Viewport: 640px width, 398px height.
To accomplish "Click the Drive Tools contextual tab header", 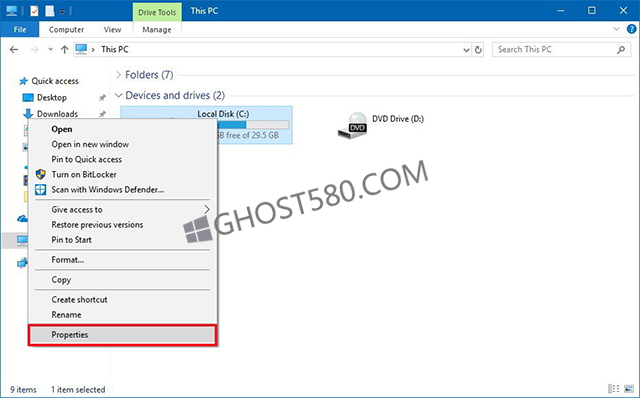I will click(x=157, y=12).
